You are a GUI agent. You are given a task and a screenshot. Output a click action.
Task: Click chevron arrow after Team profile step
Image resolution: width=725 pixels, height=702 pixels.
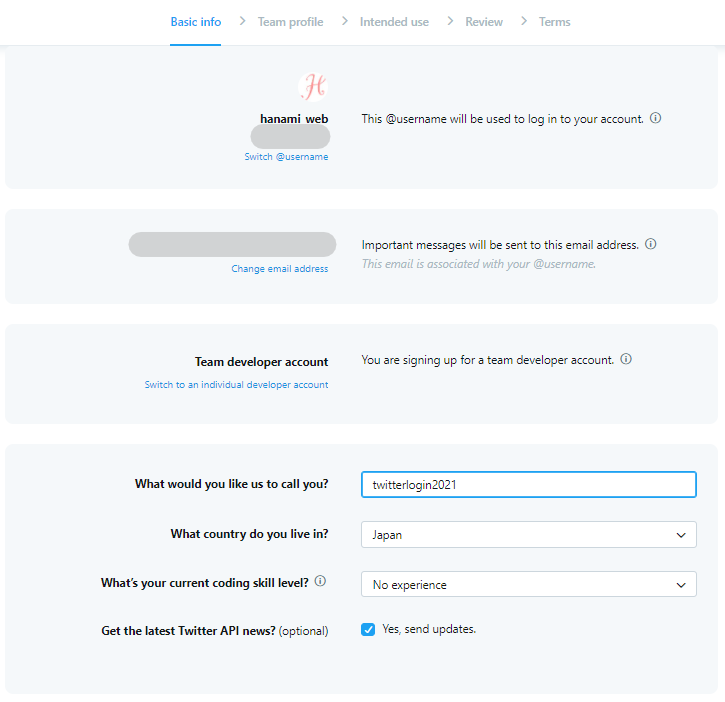(345, 21)
